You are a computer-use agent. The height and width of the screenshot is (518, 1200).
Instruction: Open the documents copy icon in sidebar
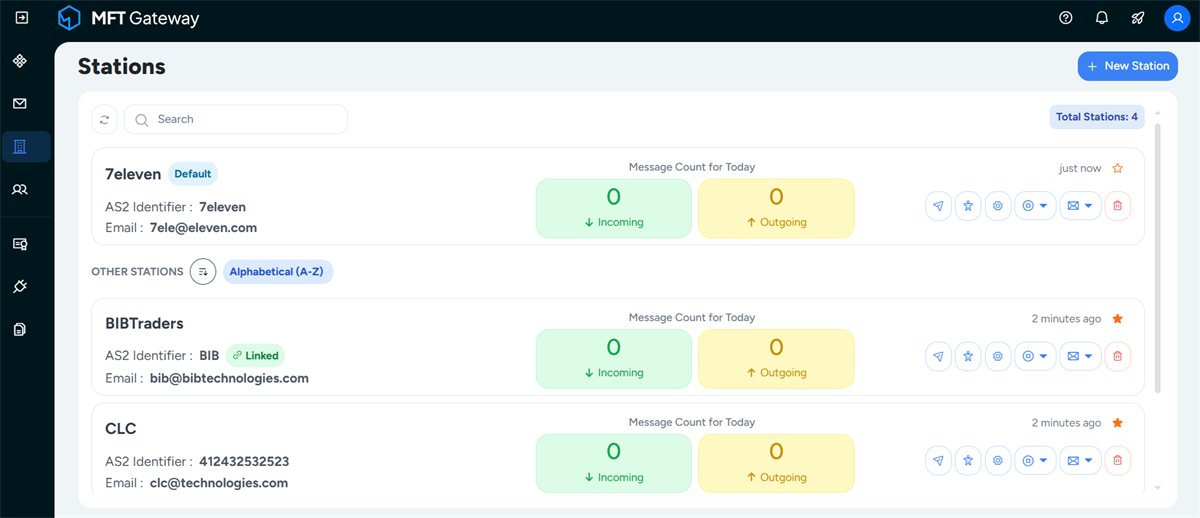click(19, 329)
